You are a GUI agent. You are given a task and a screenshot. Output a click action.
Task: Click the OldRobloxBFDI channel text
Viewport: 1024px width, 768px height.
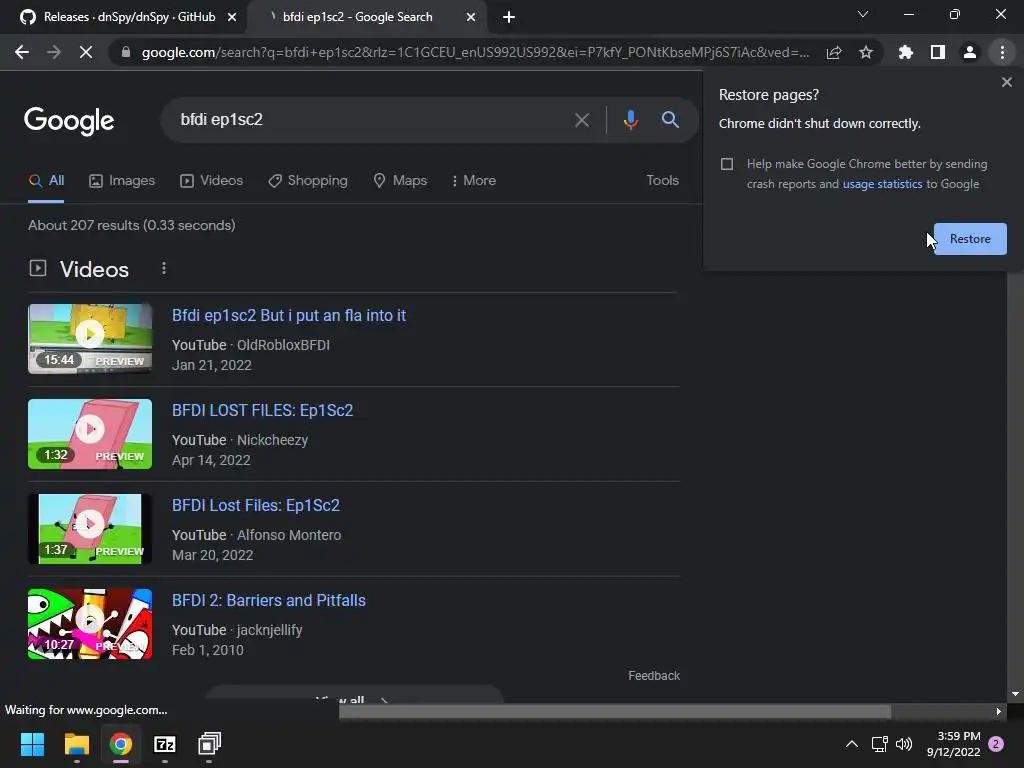tap(283, 345)
